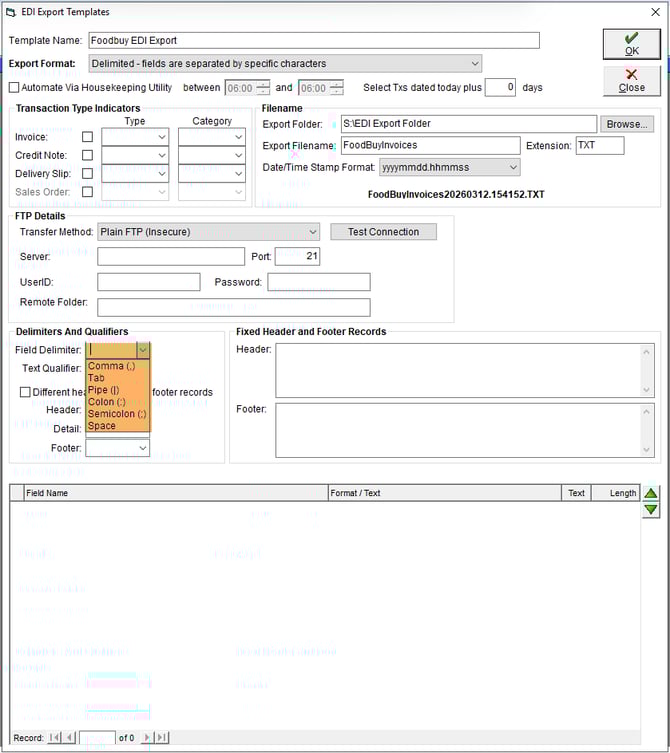The image size is (670, 753).
Task: Click the EDI Export Templates window icon
Action: point(11,12)
